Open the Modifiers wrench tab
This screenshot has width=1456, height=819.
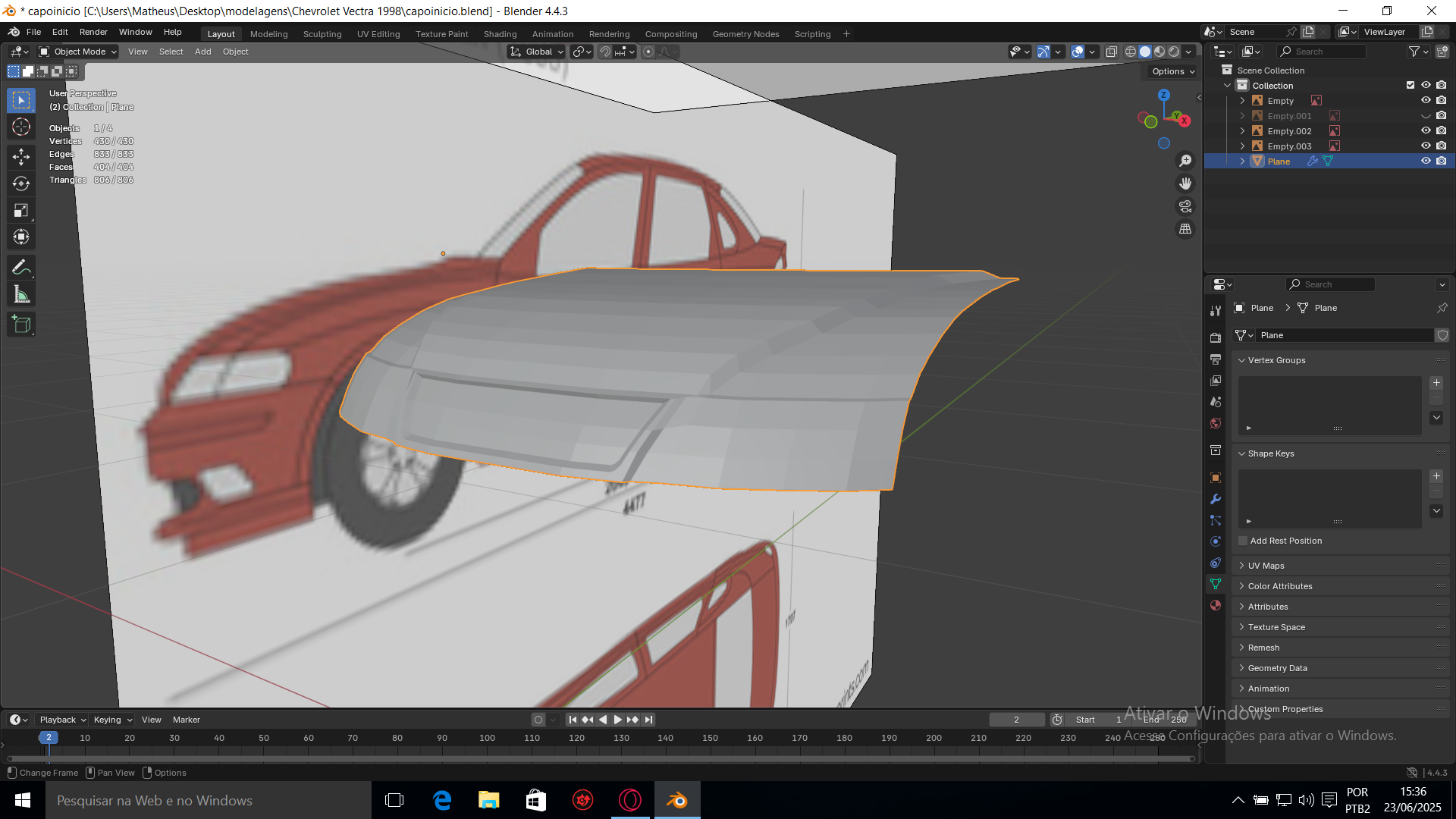pyautogui.click(x=1216, y=499)
